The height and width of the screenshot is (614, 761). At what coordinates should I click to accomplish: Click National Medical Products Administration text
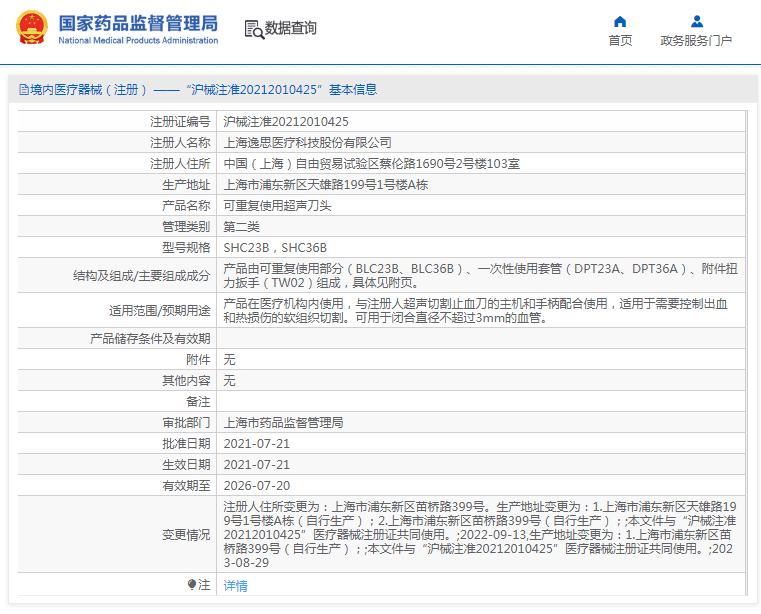coord(138,40)
